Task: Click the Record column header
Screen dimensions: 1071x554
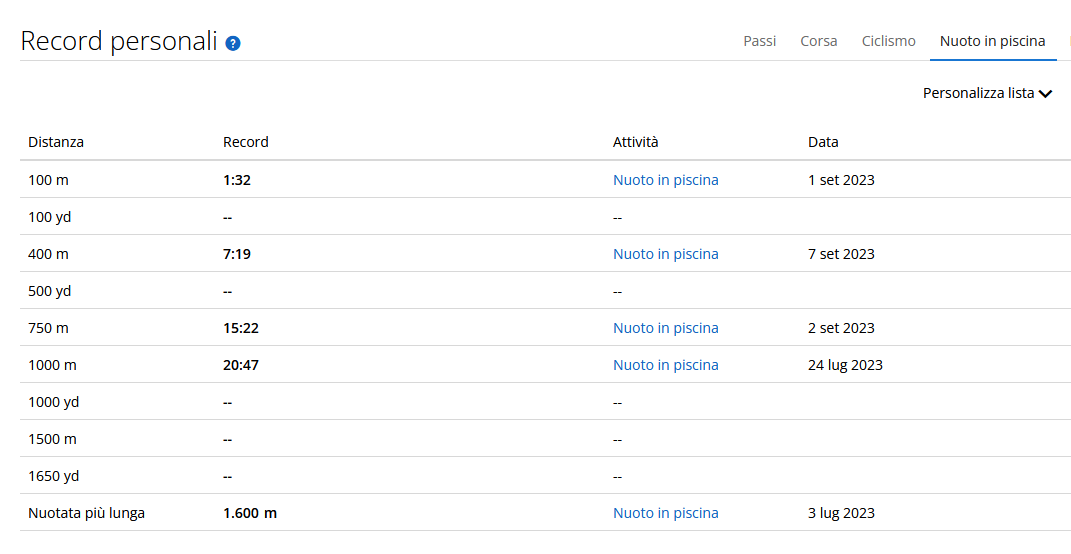Action: coord(245,142)
